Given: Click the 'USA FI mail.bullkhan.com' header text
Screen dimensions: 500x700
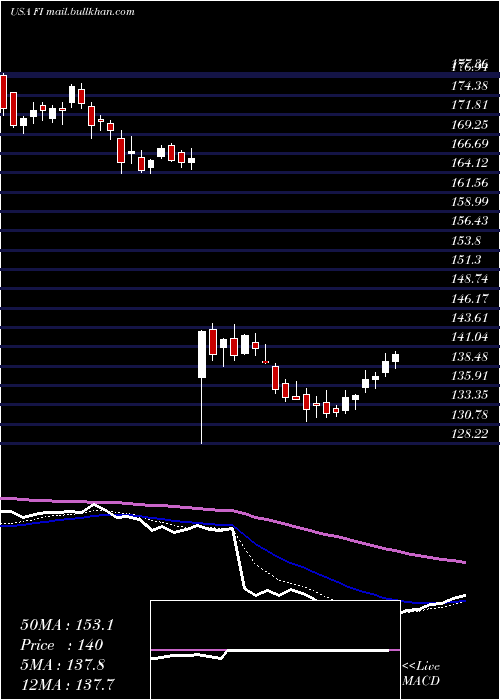Looking at the screenshot, I should pos(72,12).
